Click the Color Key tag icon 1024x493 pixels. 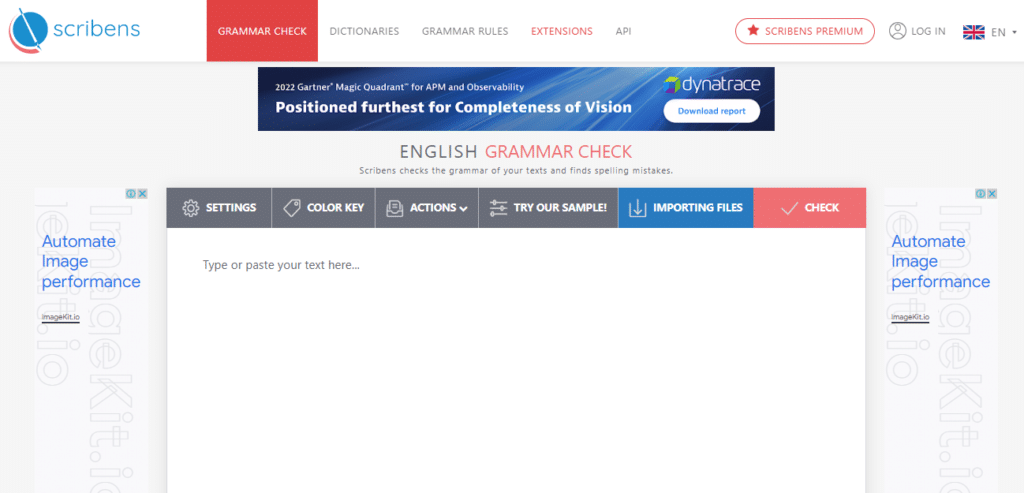[291, 208]
